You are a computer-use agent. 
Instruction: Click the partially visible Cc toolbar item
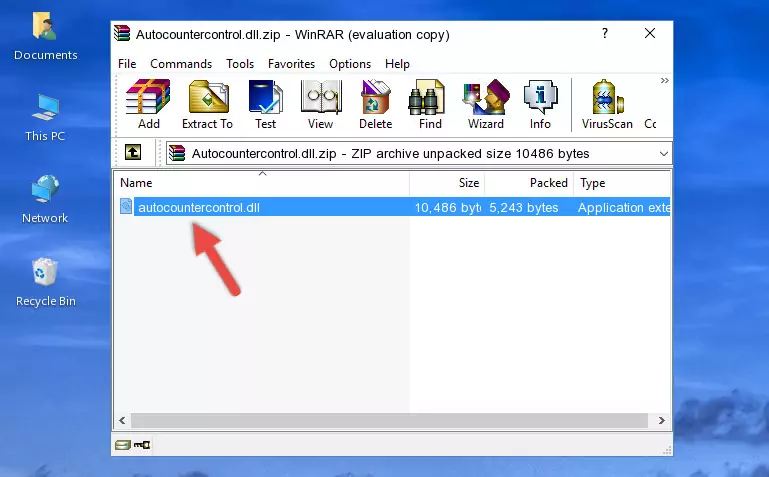click(650, 124)
